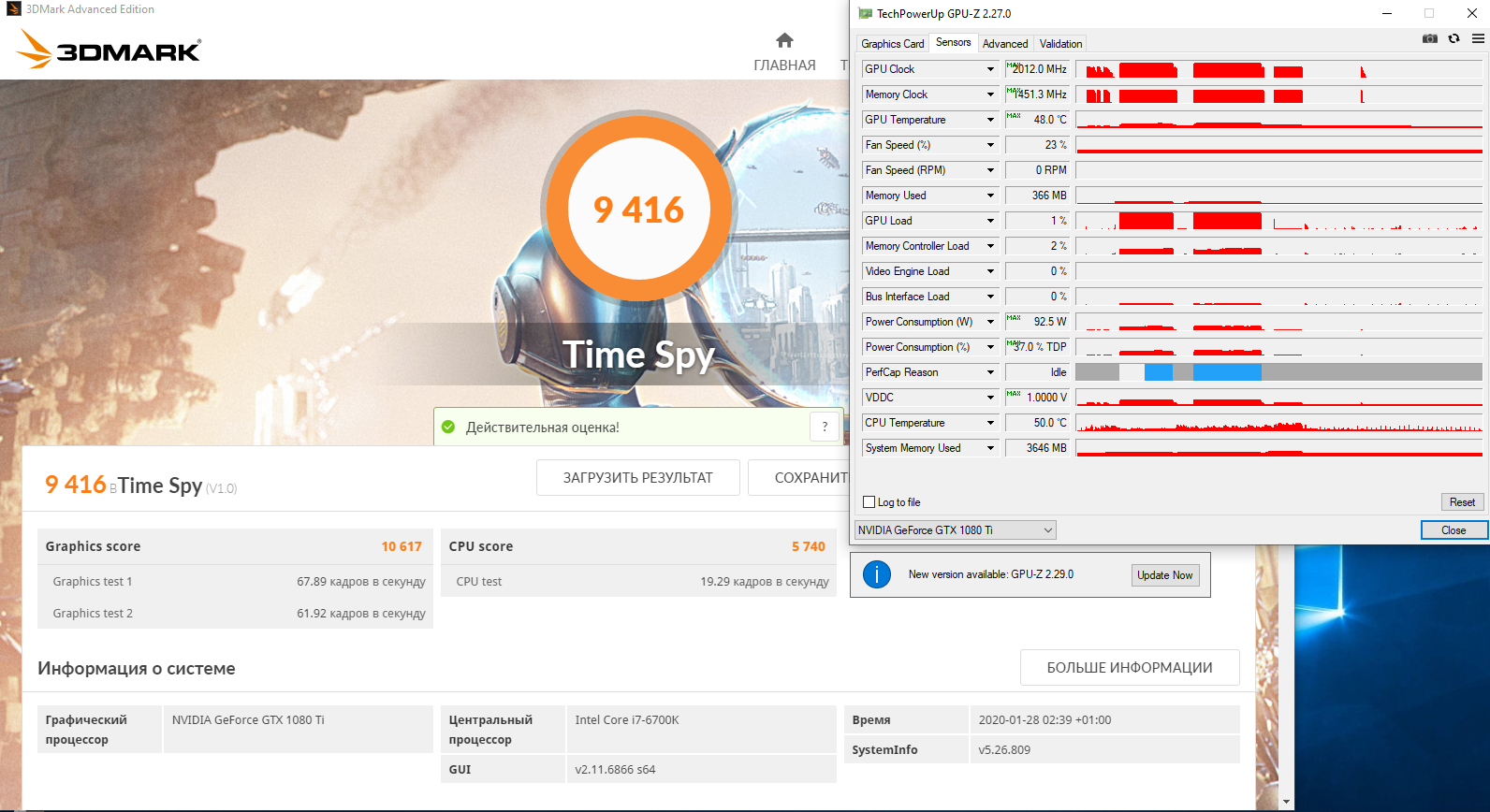Open the GPU-Z hamburger menu

1478,38
